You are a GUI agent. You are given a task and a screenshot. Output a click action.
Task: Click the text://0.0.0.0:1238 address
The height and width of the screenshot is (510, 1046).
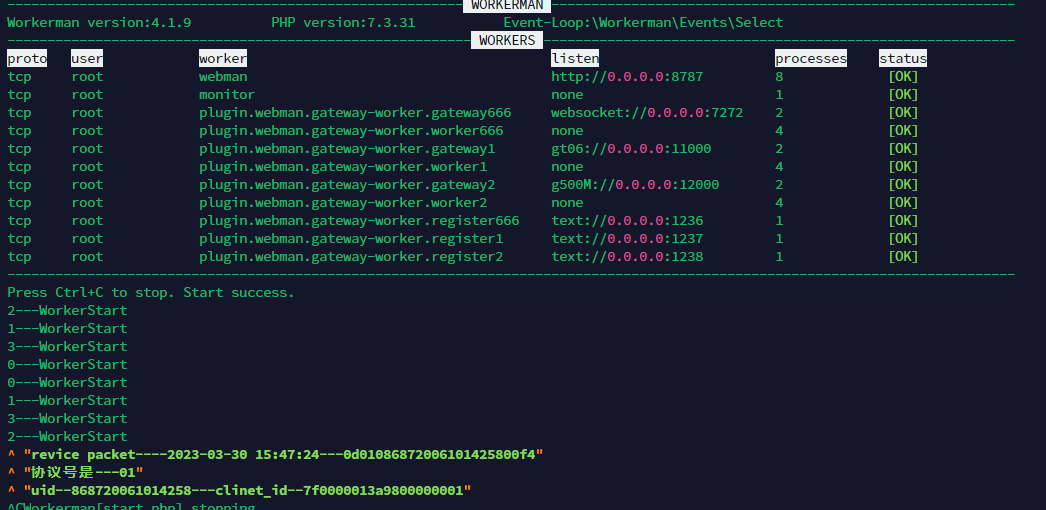(x=627, y=257)
